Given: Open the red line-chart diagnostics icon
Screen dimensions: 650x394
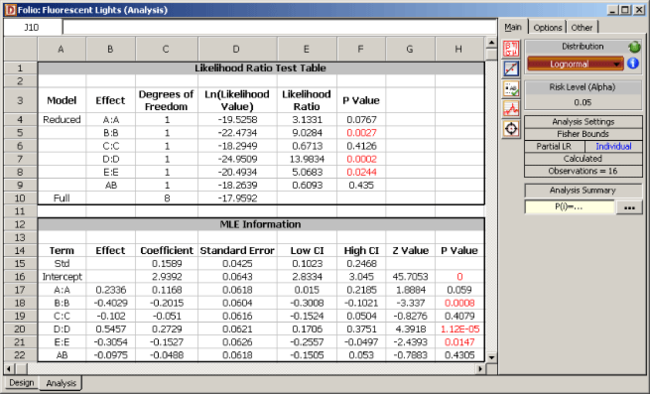Looking at the screenshot, I should click(x=511, y=109).
